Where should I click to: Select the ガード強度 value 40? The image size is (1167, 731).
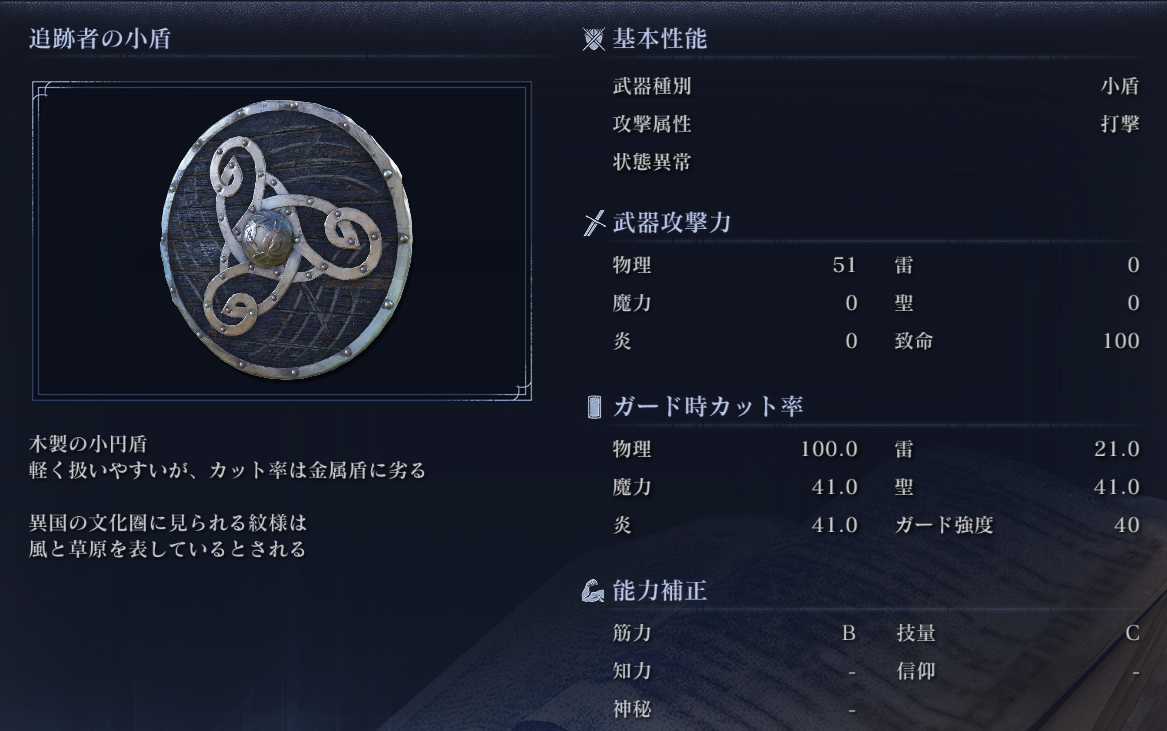[x=1127, y=525]
